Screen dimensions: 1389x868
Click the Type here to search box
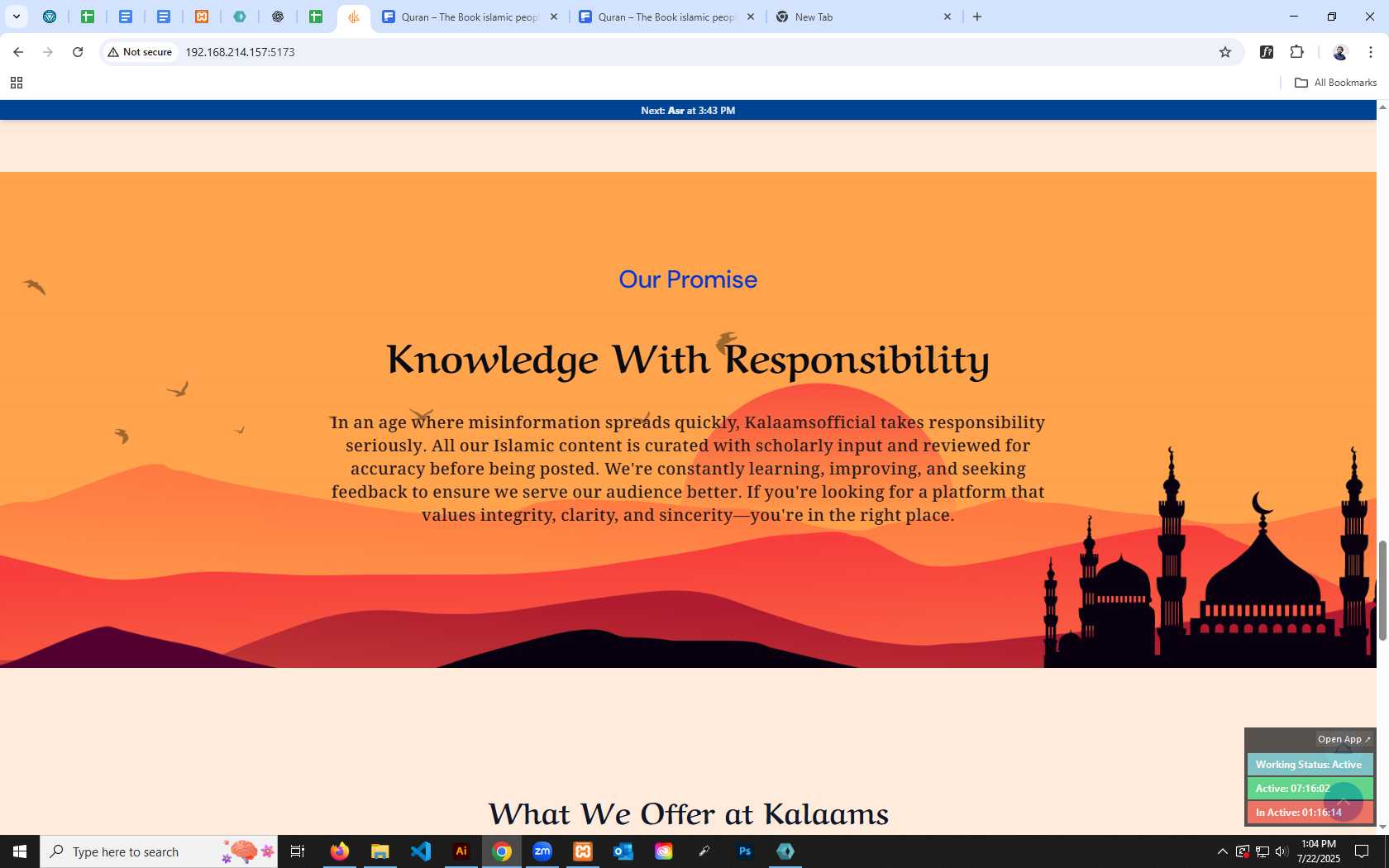tap(159, 851)
